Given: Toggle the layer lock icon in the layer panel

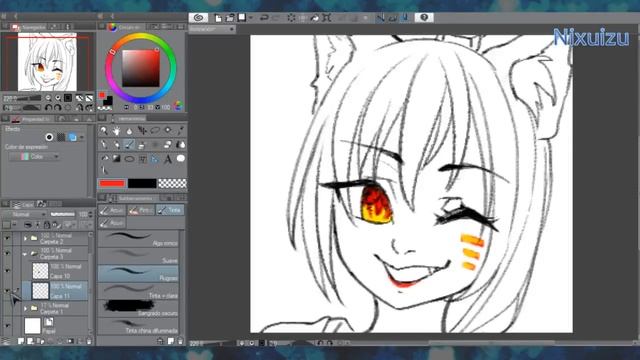Looking at the screenshot, I should point(47,225).
